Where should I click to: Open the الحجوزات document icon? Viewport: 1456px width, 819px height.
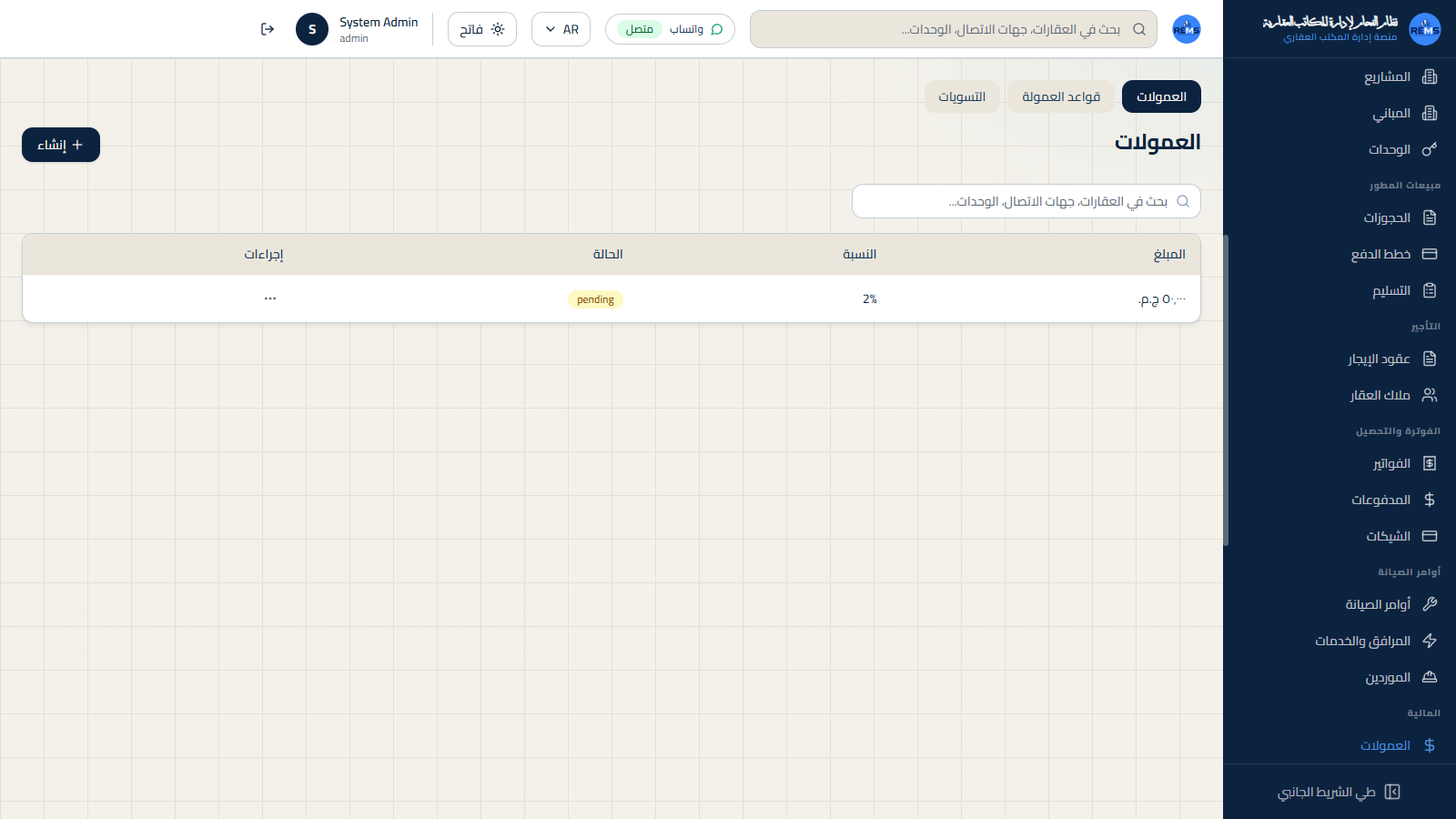tap(1430, 217)
